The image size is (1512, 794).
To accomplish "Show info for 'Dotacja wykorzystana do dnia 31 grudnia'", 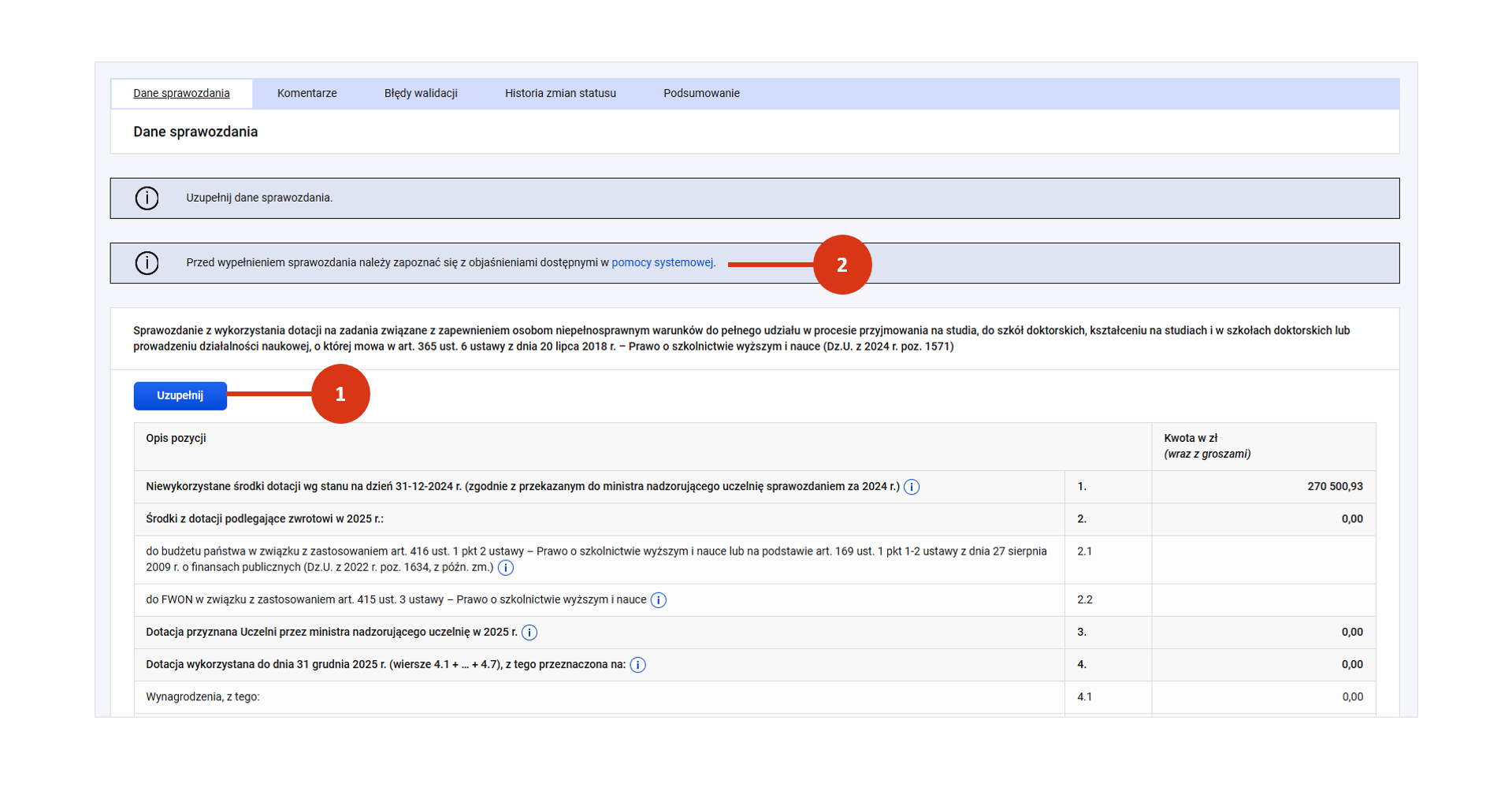I will click(638, 665).
